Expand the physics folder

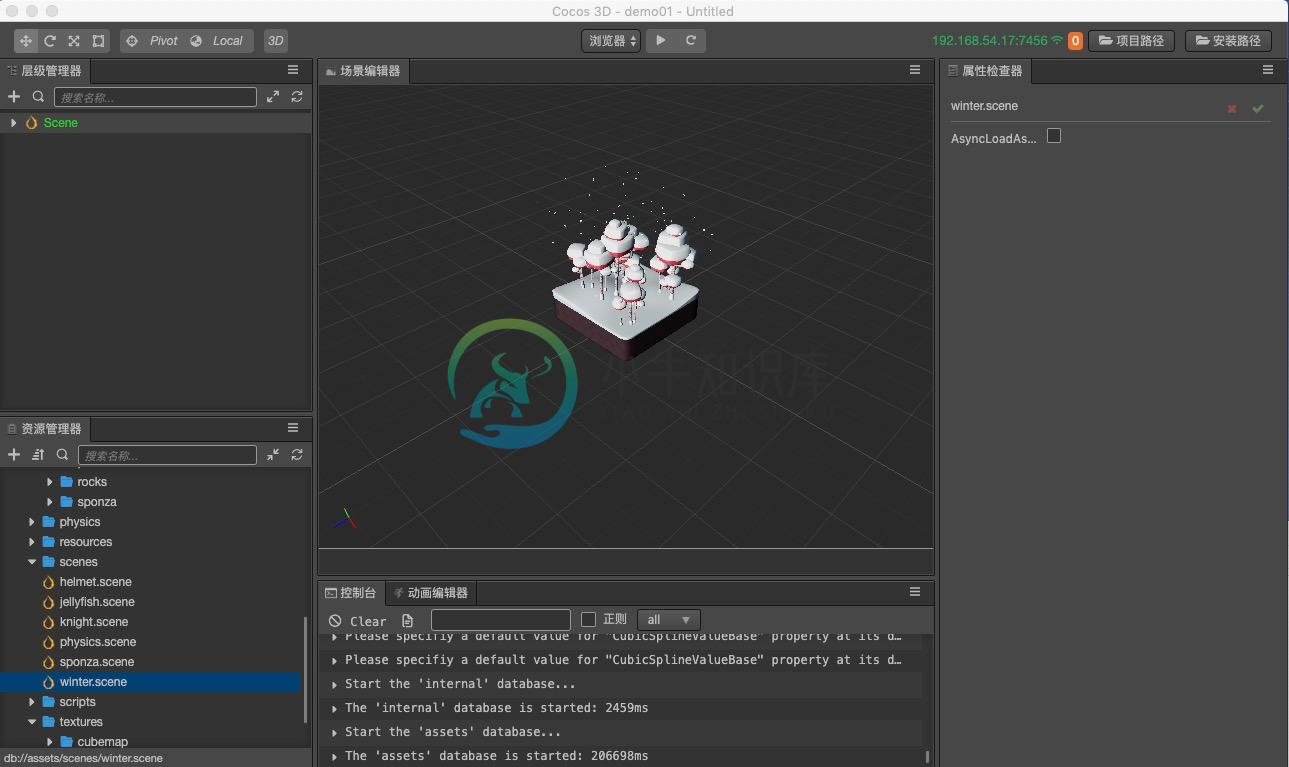(x=32, y=522)
